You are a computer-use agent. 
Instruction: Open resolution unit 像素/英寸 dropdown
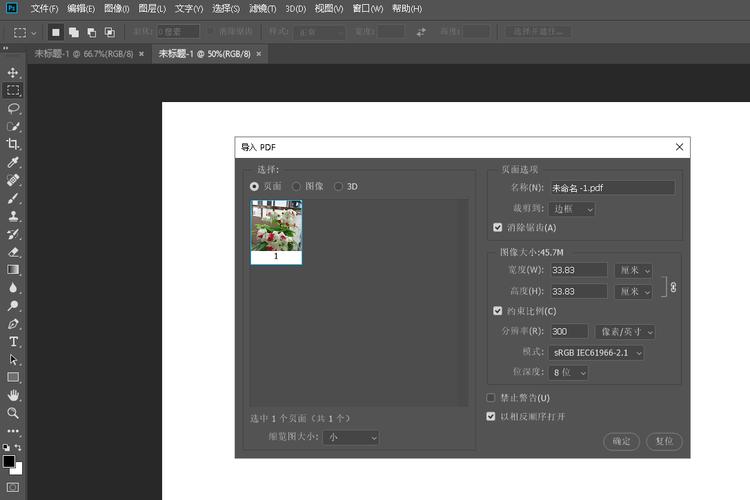coord(625,332)
